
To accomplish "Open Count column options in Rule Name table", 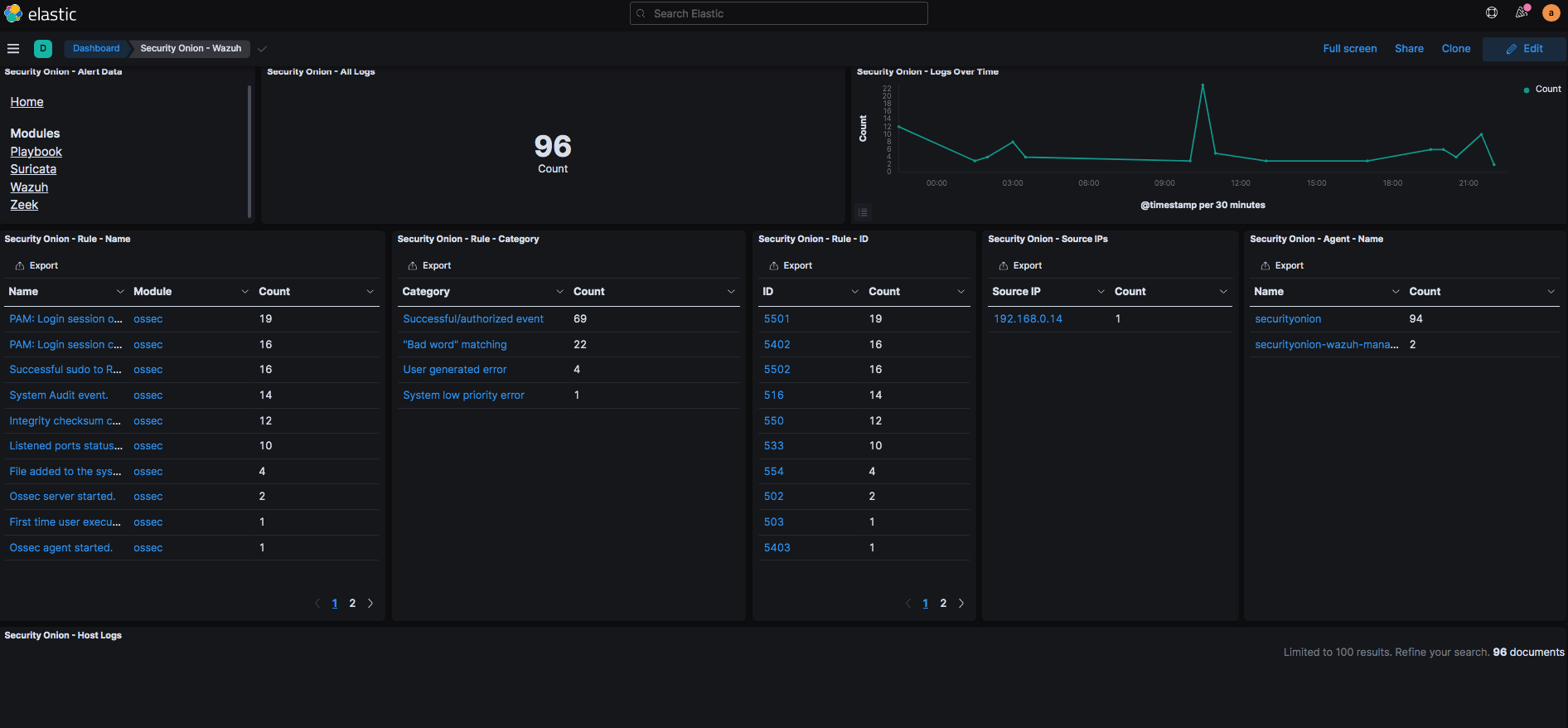I will (370, 291).
